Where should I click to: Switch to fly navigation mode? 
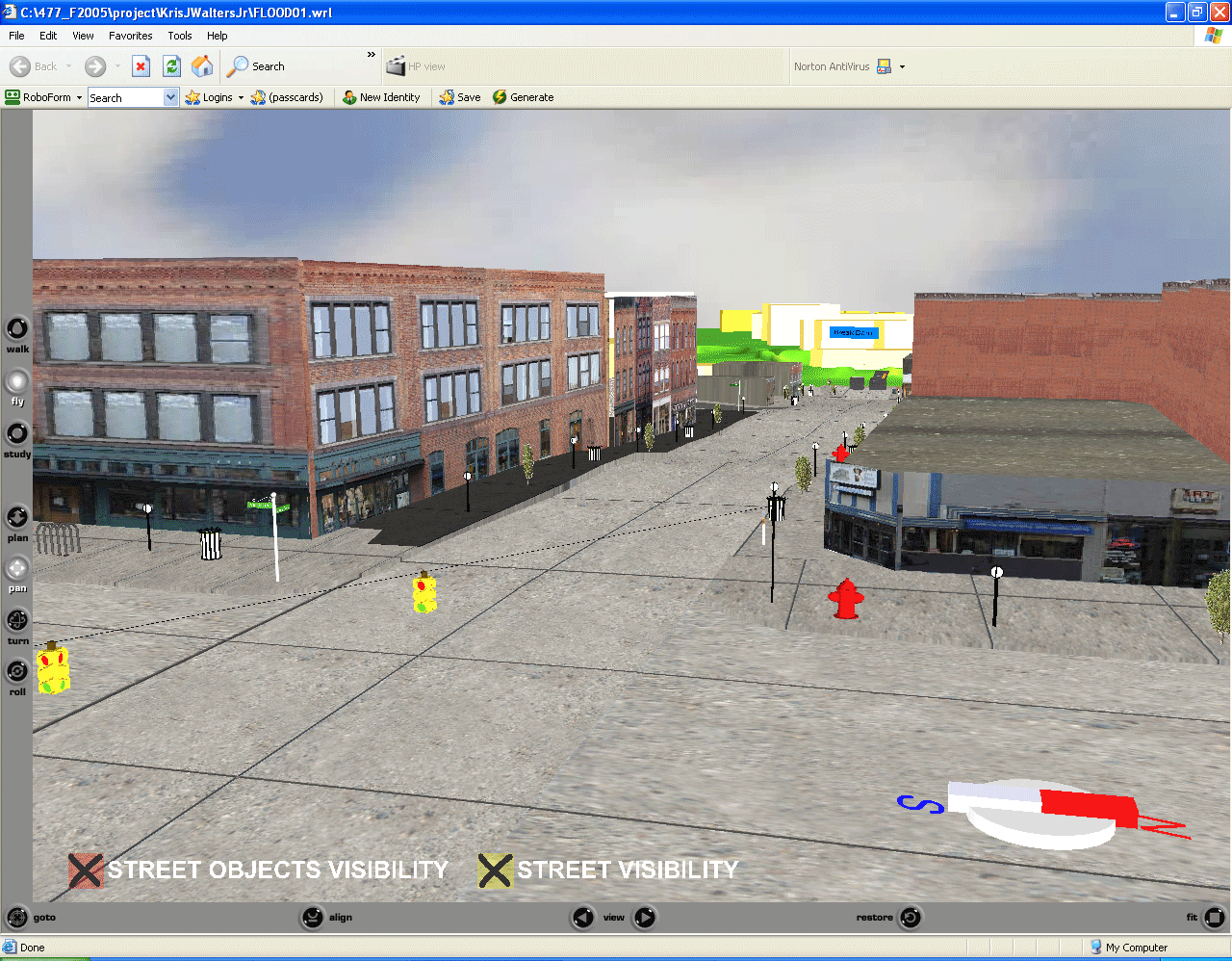click(x=17, y=381)
